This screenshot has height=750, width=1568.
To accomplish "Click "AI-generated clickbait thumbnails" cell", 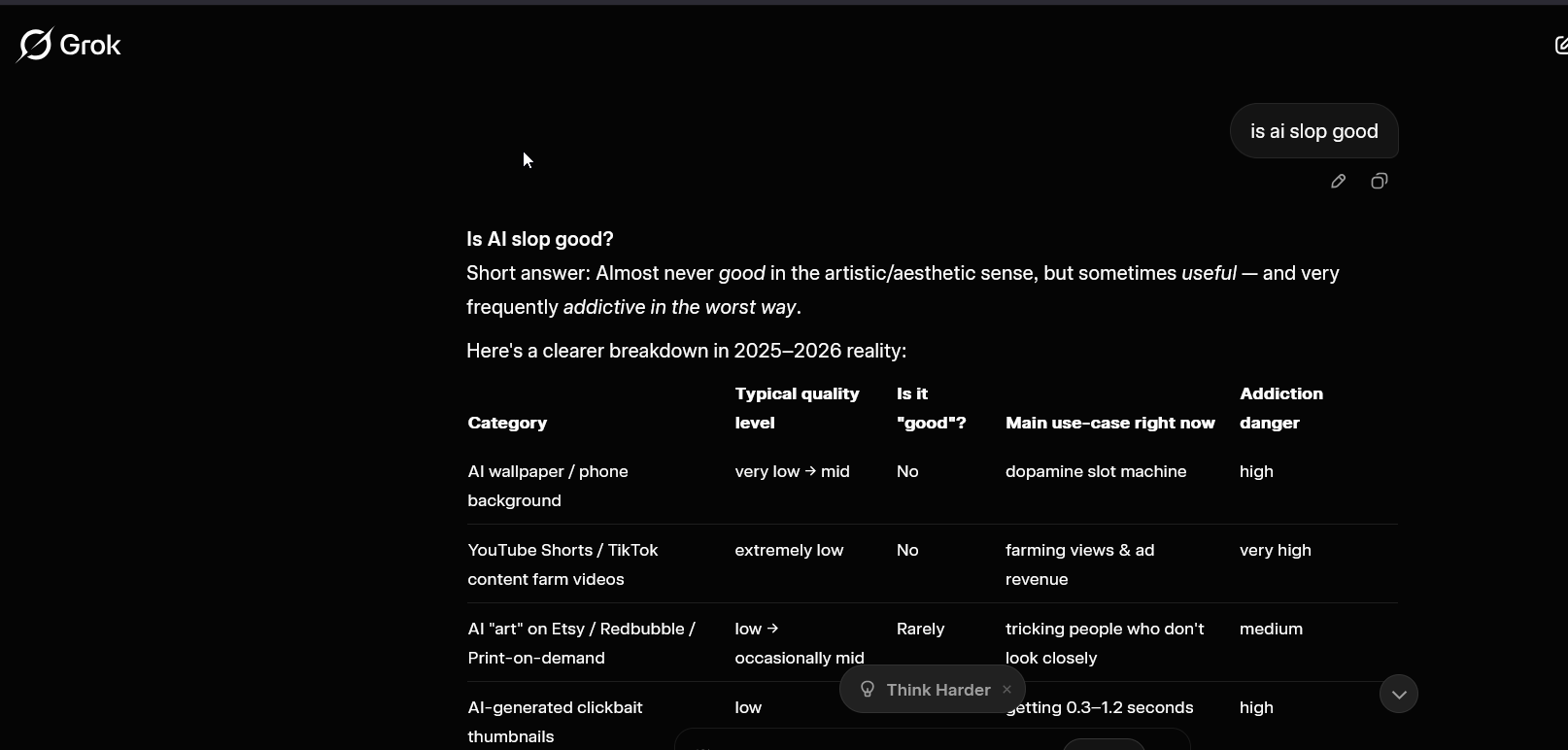I will [x=555, y=722].
